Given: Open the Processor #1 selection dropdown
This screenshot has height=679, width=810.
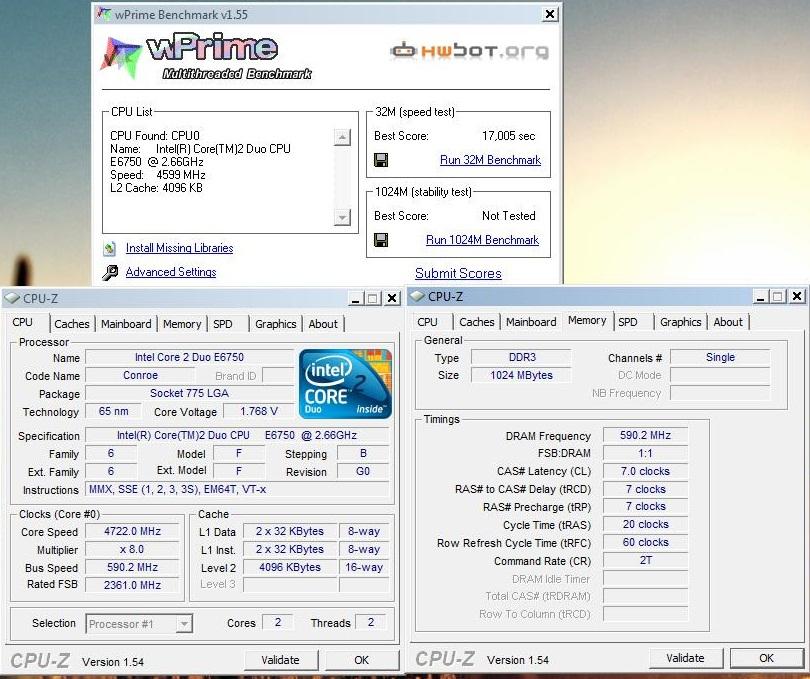Looking at the screenshot, I should click(x=183, y=624).
